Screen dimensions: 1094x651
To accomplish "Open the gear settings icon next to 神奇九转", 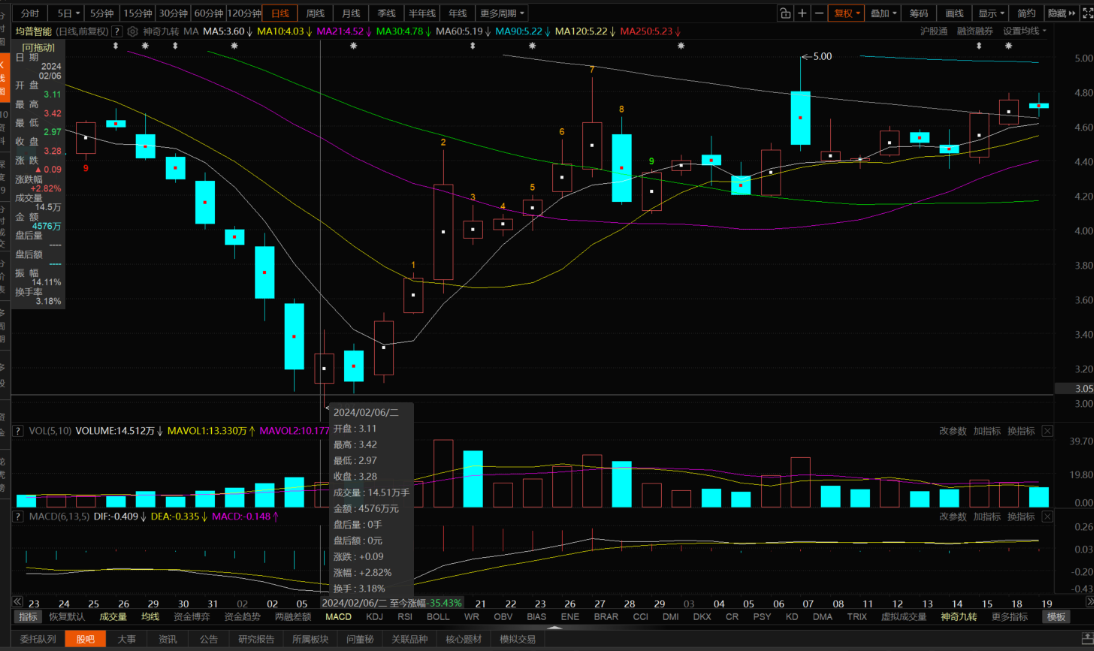I will coord(134,31).
